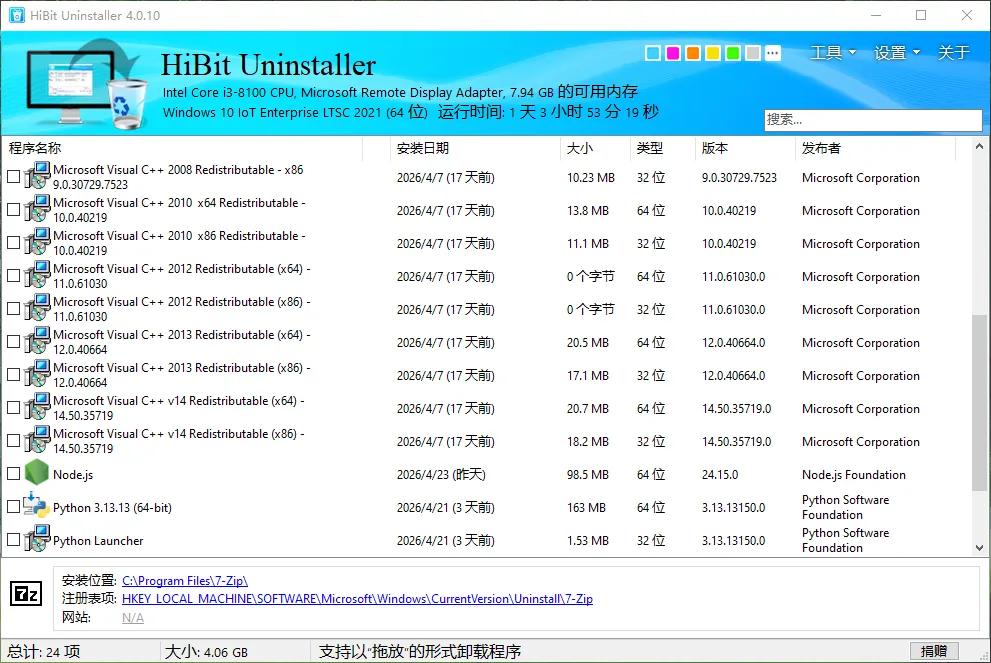The height and width of the screenshot is (663, 991).
Task: Click the 7-Zip icon in details panel
Action: pyautogui.click(x=27, y=593)
